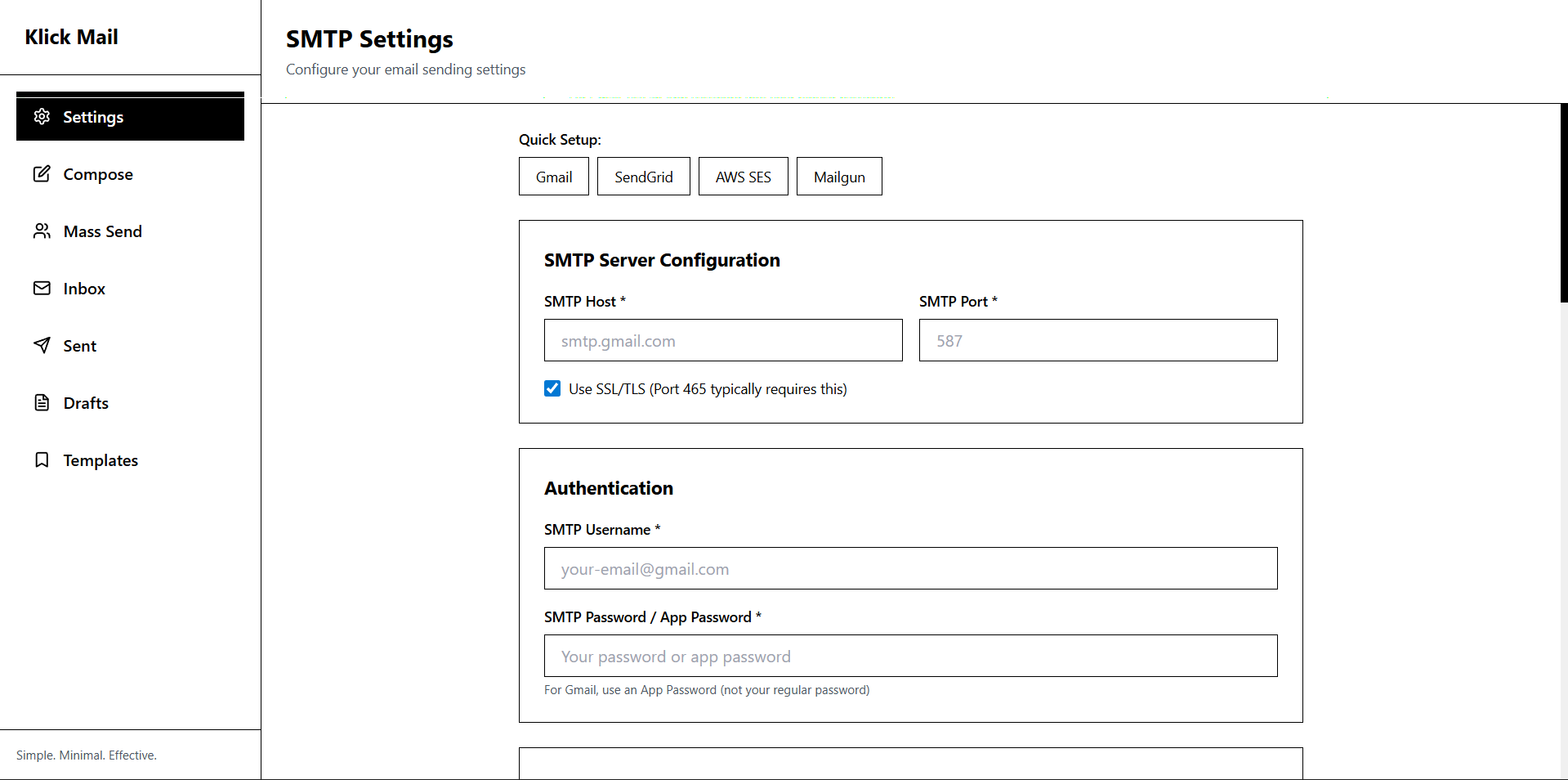Focus the SMTP Port input
Screen dimensions: 1568x780
(x=1097, y=340)
